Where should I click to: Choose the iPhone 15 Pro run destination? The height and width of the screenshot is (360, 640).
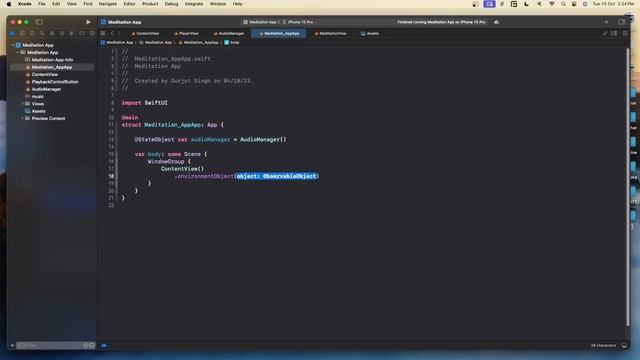click(x=298, y=22)
